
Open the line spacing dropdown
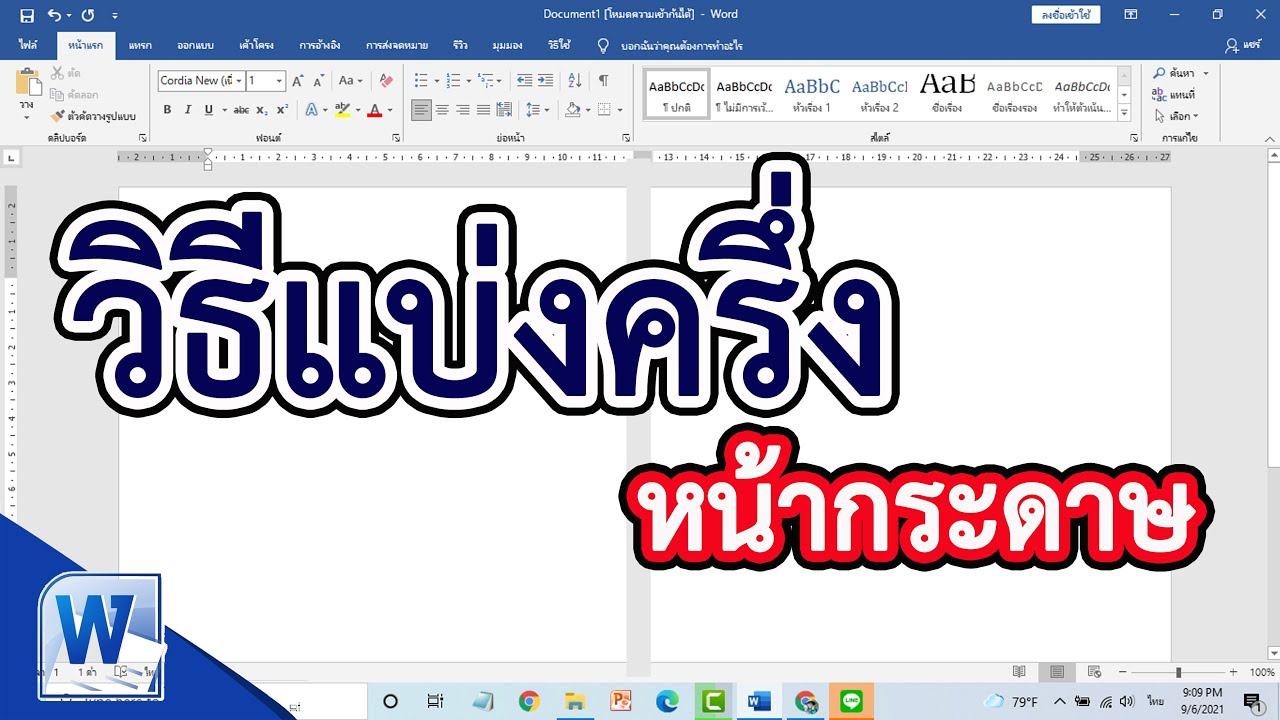point(538,110)
